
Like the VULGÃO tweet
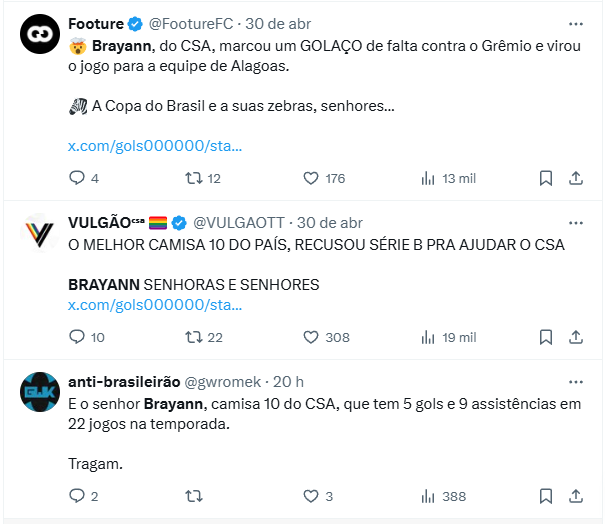click(x=311, y=337)
